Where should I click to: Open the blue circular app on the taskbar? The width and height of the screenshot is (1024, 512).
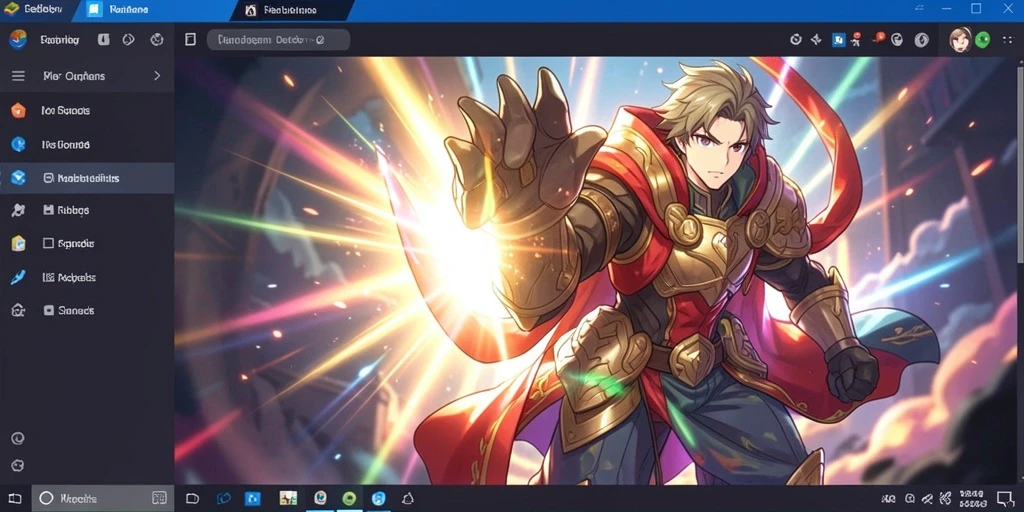[379, 498]
